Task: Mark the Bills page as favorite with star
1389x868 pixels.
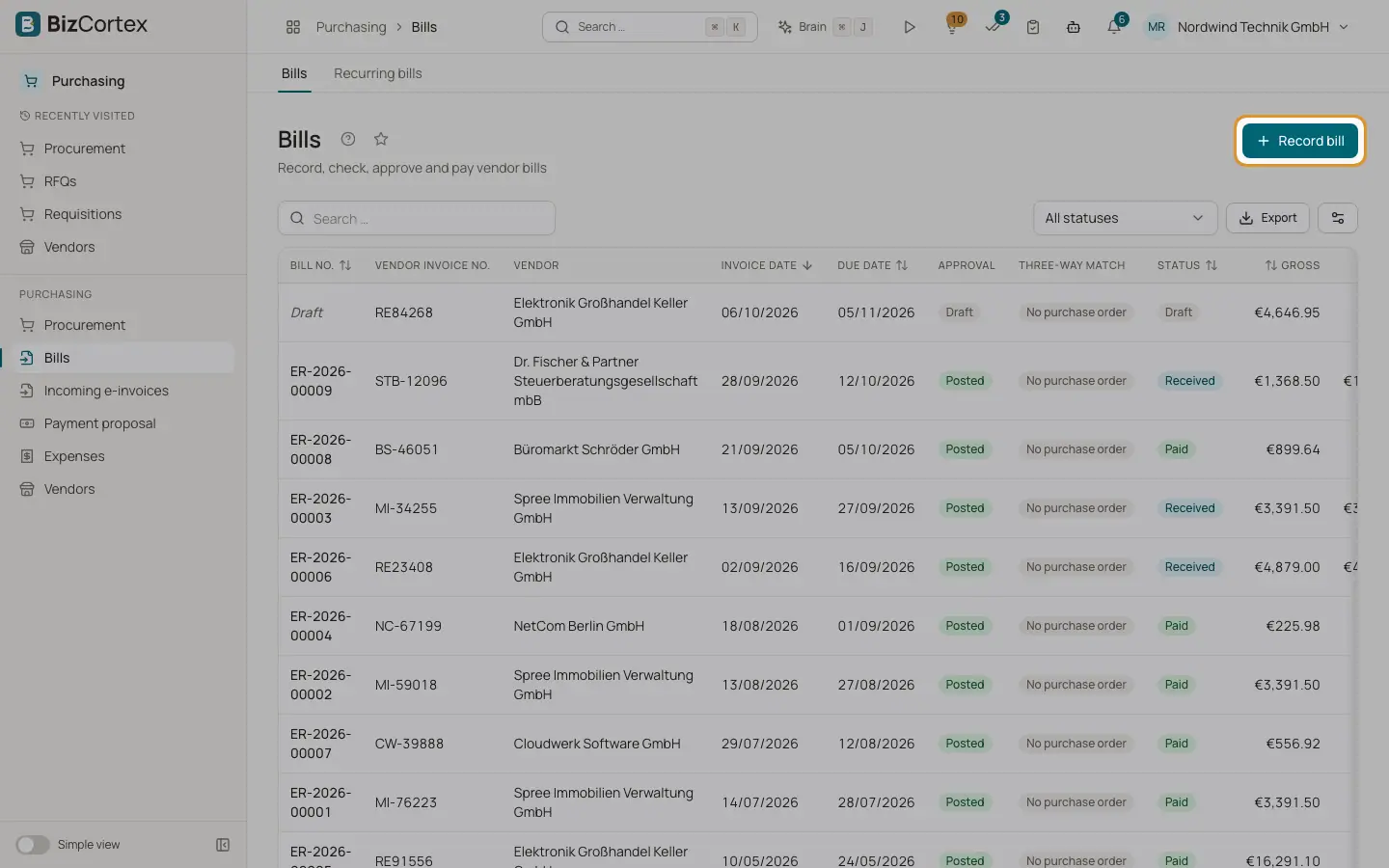Action: (x=381, y=139)
